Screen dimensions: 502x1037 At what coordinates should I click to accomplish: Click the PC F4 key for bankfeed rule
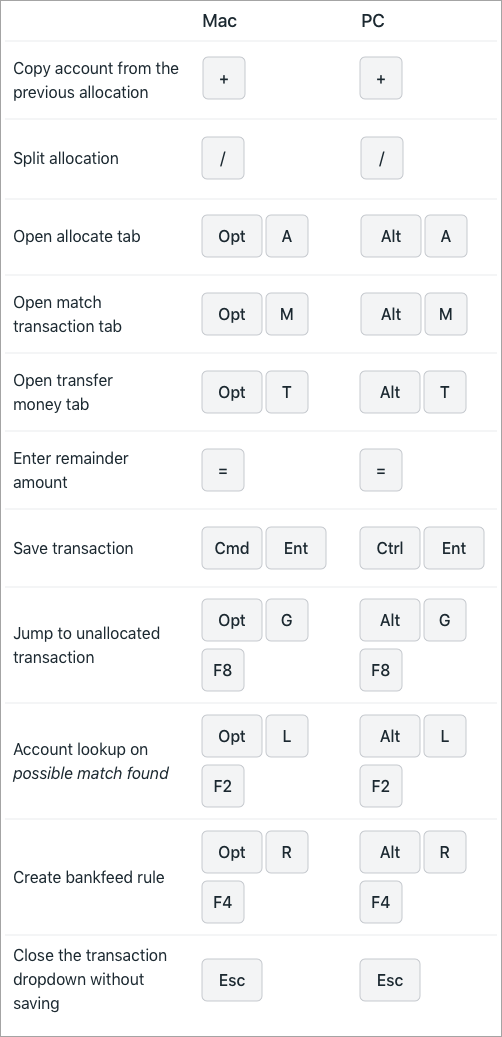point(381,902)
